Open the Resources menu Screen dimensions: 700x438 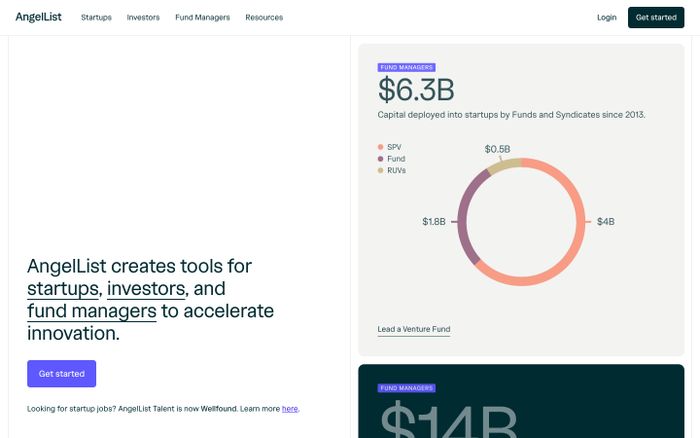[264, 18]
